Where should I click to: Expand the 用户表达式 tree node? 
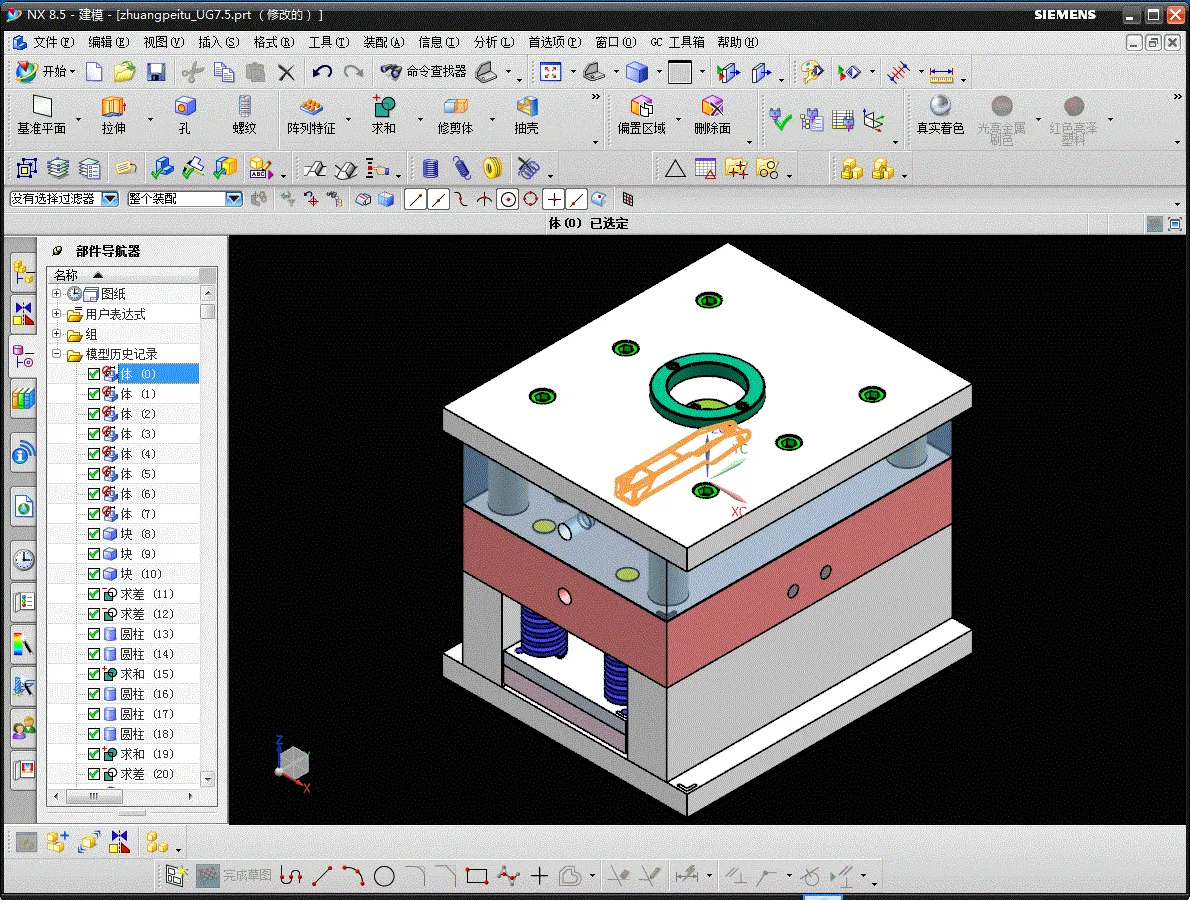click(x=56, y=313)
